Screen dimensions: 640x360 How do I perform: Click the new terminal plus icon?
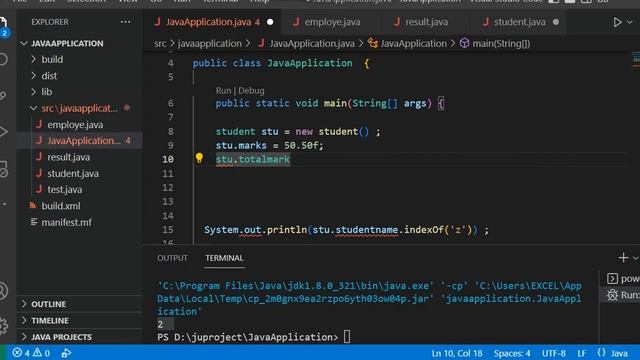[623, 258]
